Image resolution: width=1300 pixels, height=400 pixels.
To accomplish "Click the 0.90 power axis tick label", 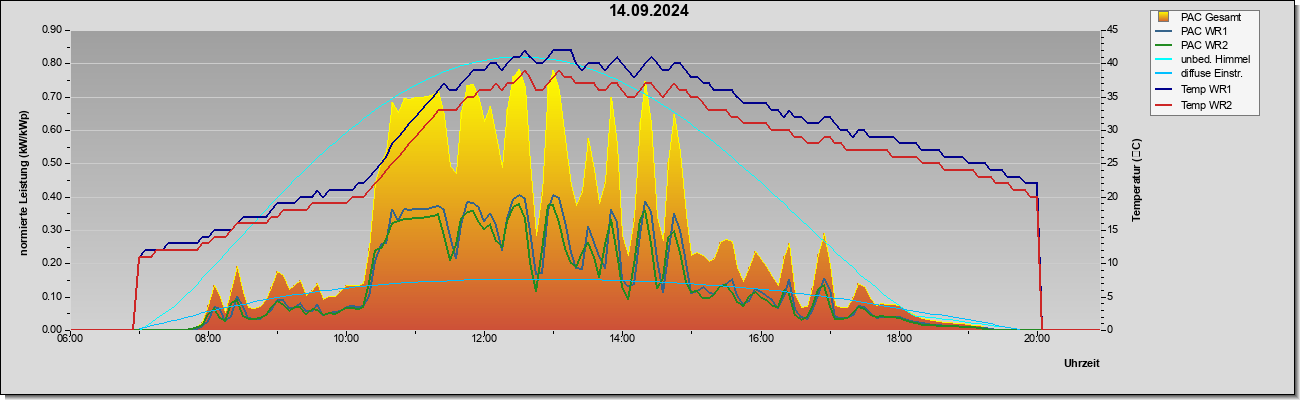I will tap(53, 30).
